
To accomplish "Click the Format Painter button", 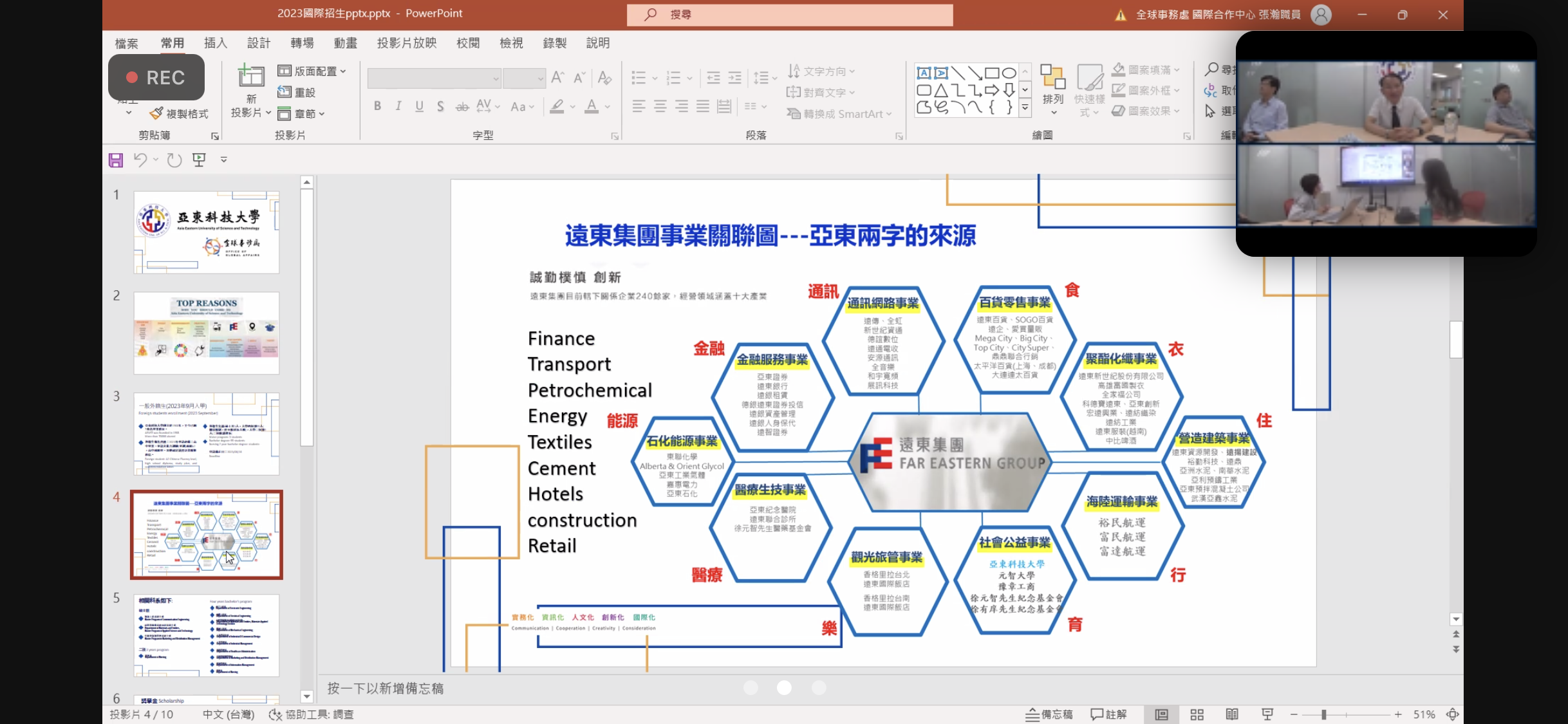I will click(x=179, y=114).
